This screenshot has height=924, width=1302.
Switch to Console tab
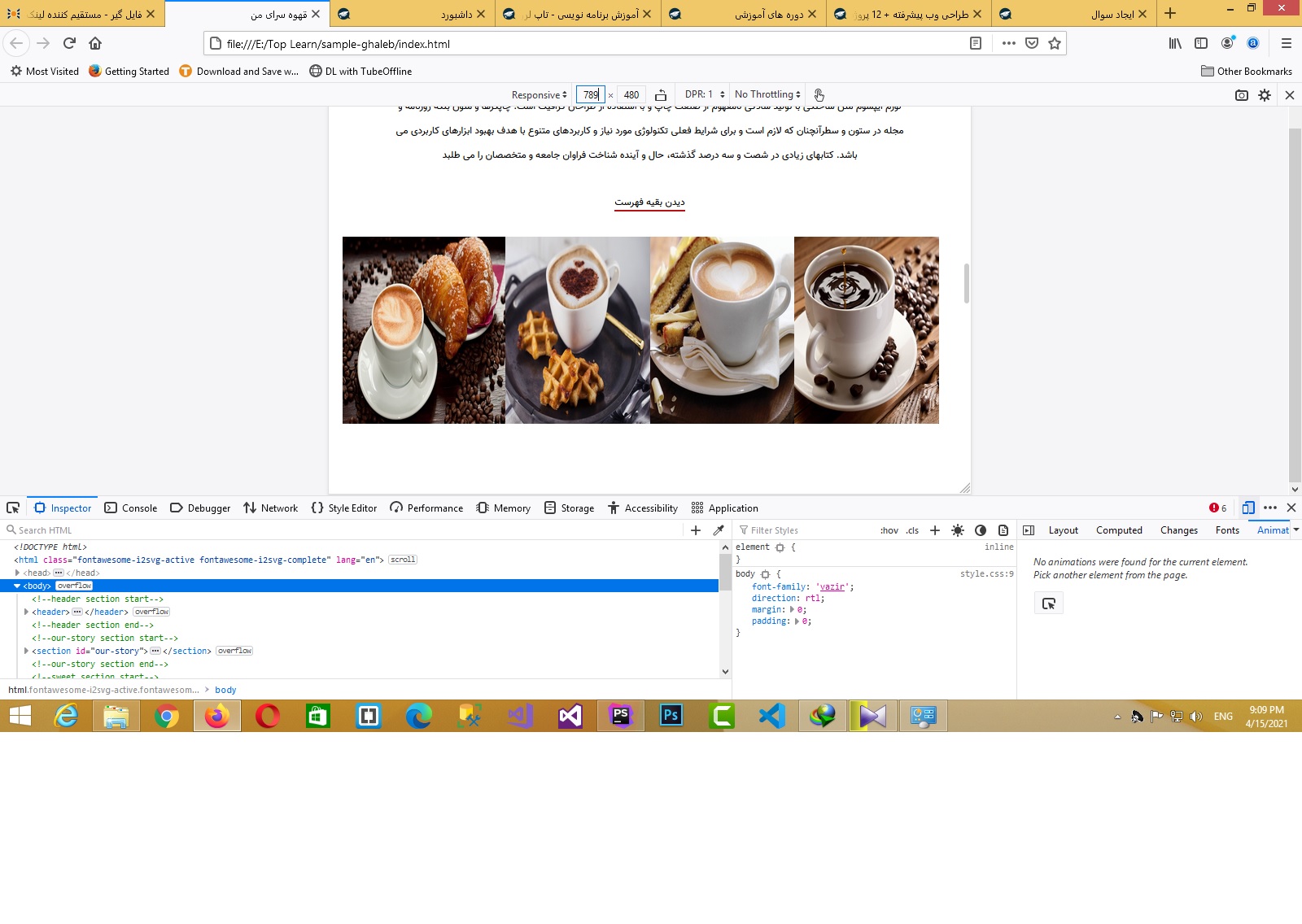click(131, 508)
